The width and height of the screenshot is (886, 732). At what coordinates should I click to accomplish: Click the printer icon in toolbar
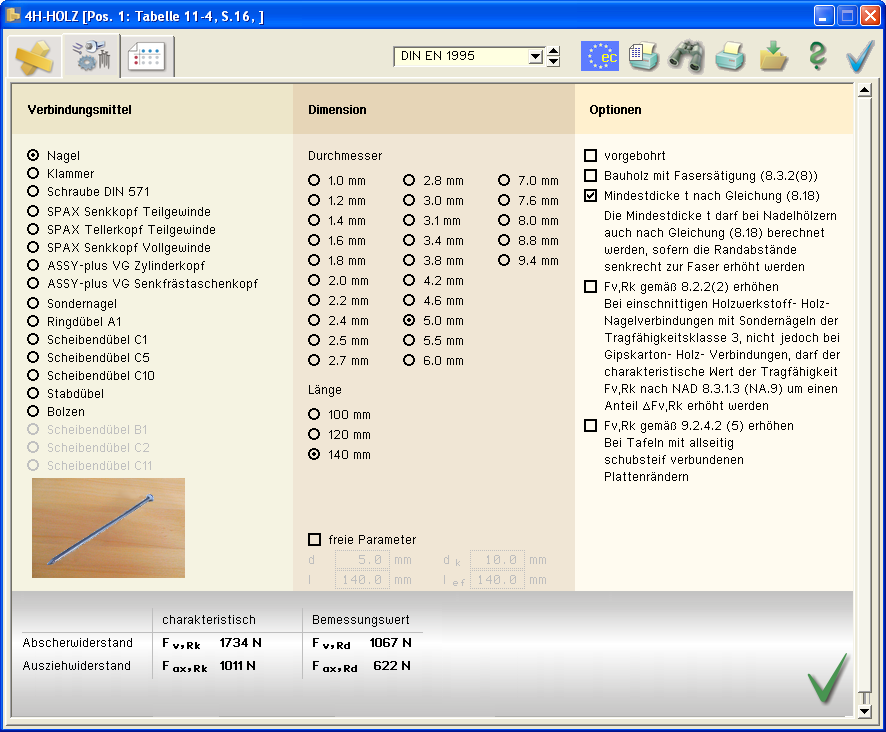[x=730, y=57]
